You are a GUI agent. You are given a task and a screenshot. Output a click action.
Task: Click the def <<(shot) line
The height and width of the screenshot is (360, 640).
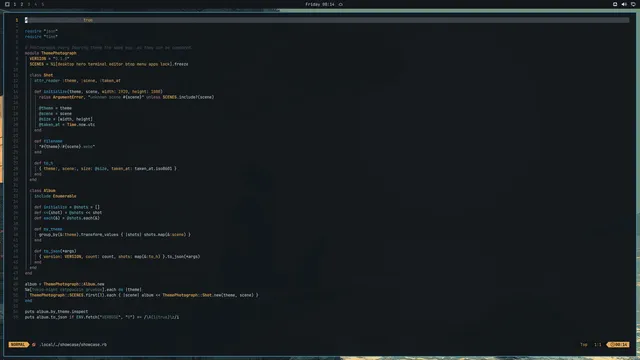(x=68, y=213)
